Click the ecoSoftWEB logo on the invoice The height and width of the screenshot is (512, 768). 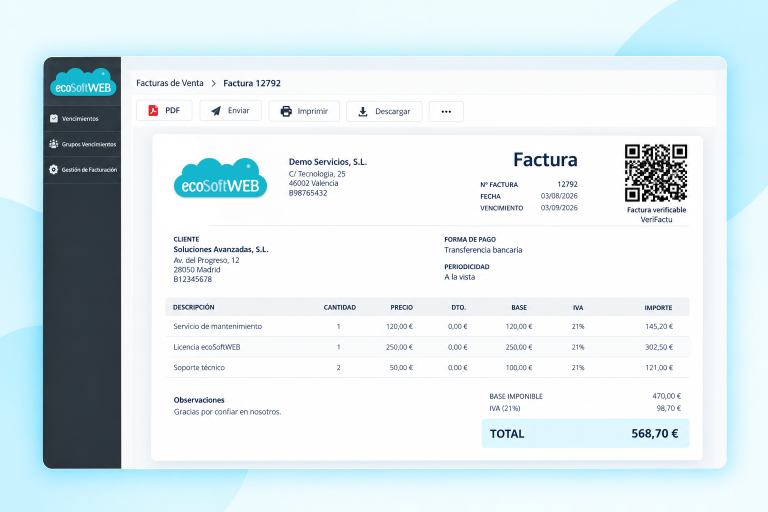coord(220,178)
